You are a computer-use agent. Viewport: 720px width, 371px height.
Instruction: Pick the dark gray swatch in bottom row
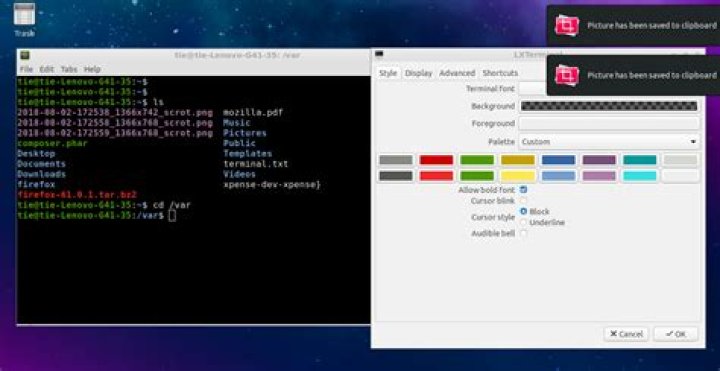(395, 176)
